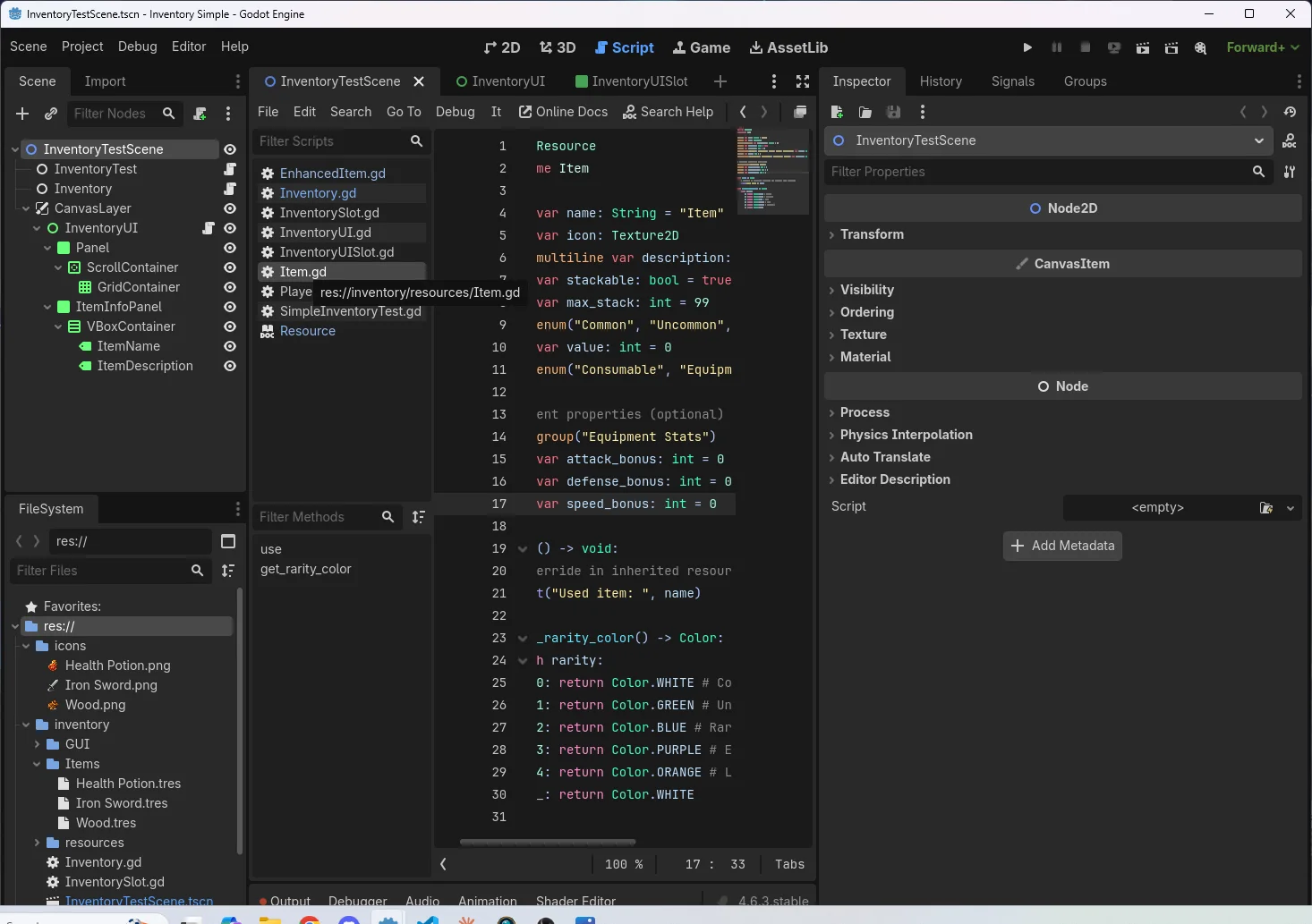Hide ScrollContainer node eye icon
The image size is (1312, 924).
230,267
